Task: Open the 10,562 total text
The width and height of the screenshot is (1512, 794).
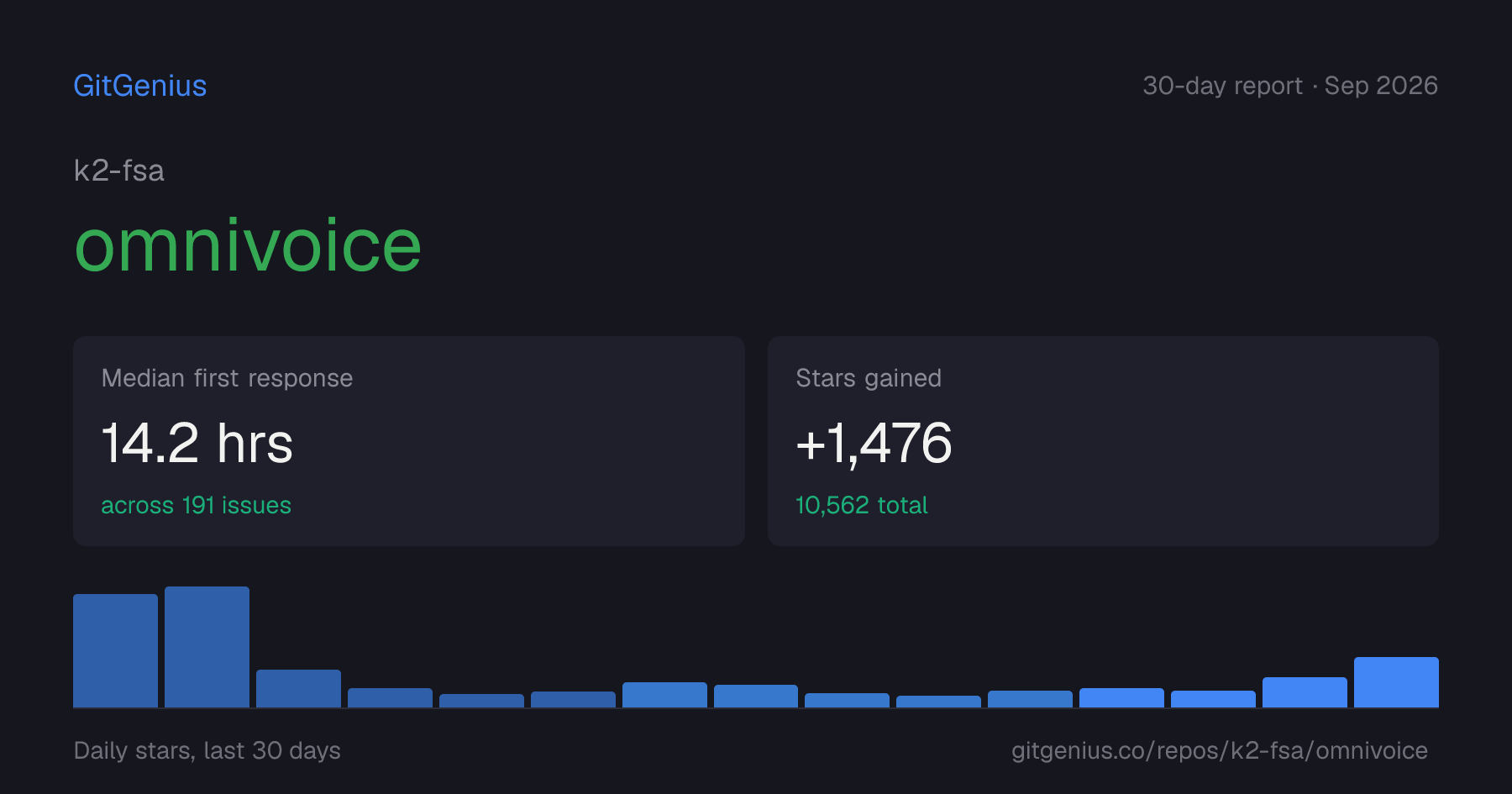Action: click(x=861, y=505)
